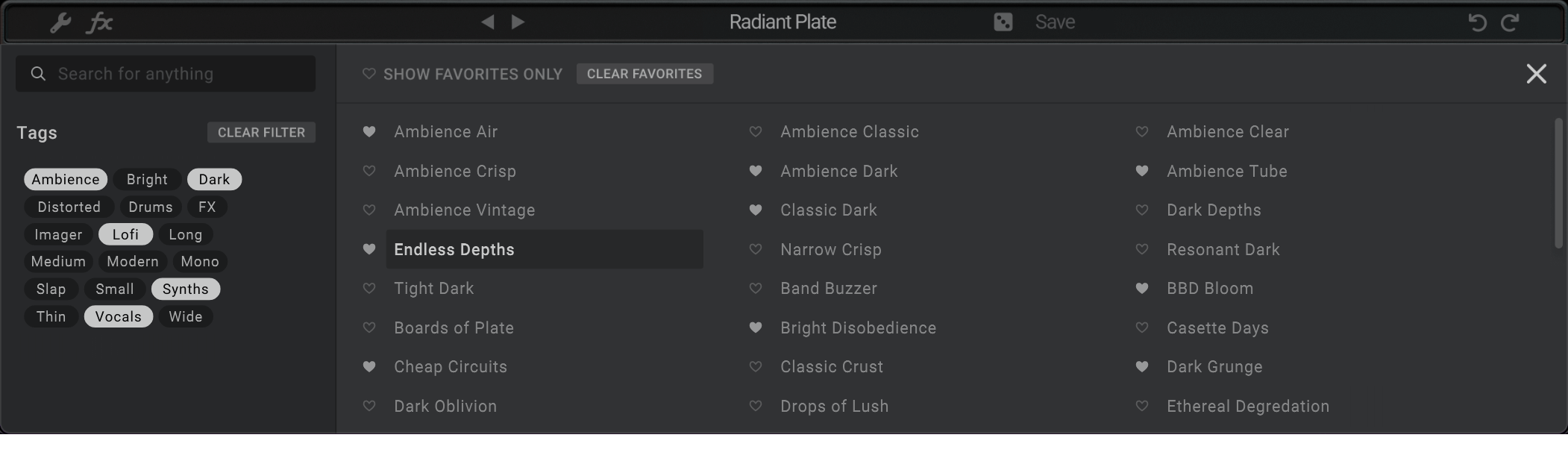Close the preset browser panel
Viewport: 1568px width, 470px height.
pos(1536,74)
